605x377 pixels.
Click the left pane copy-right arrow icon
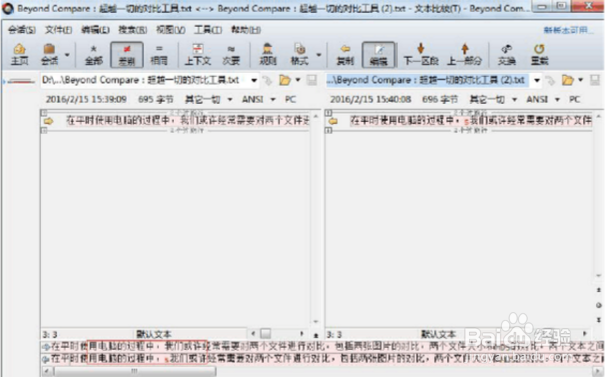48,121
